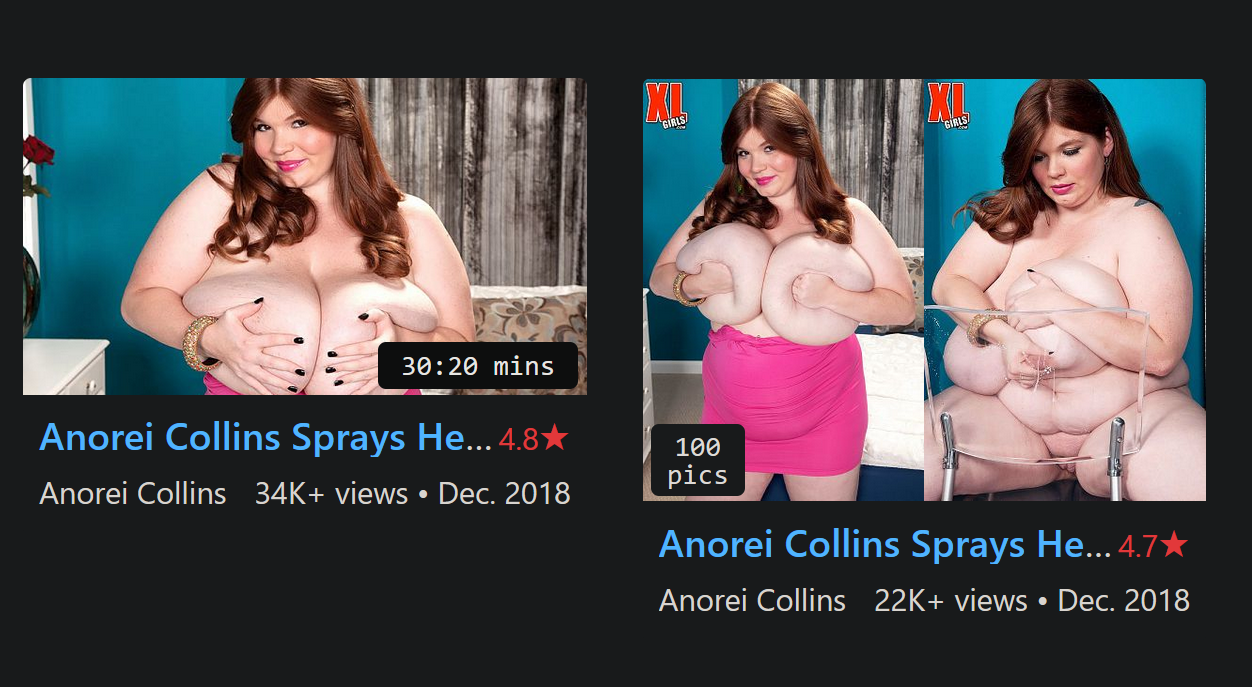Click the 100 pics count badge
The height and width of the screenshot is (687, 1252).
pyautogui.click(x=698, y=460)
